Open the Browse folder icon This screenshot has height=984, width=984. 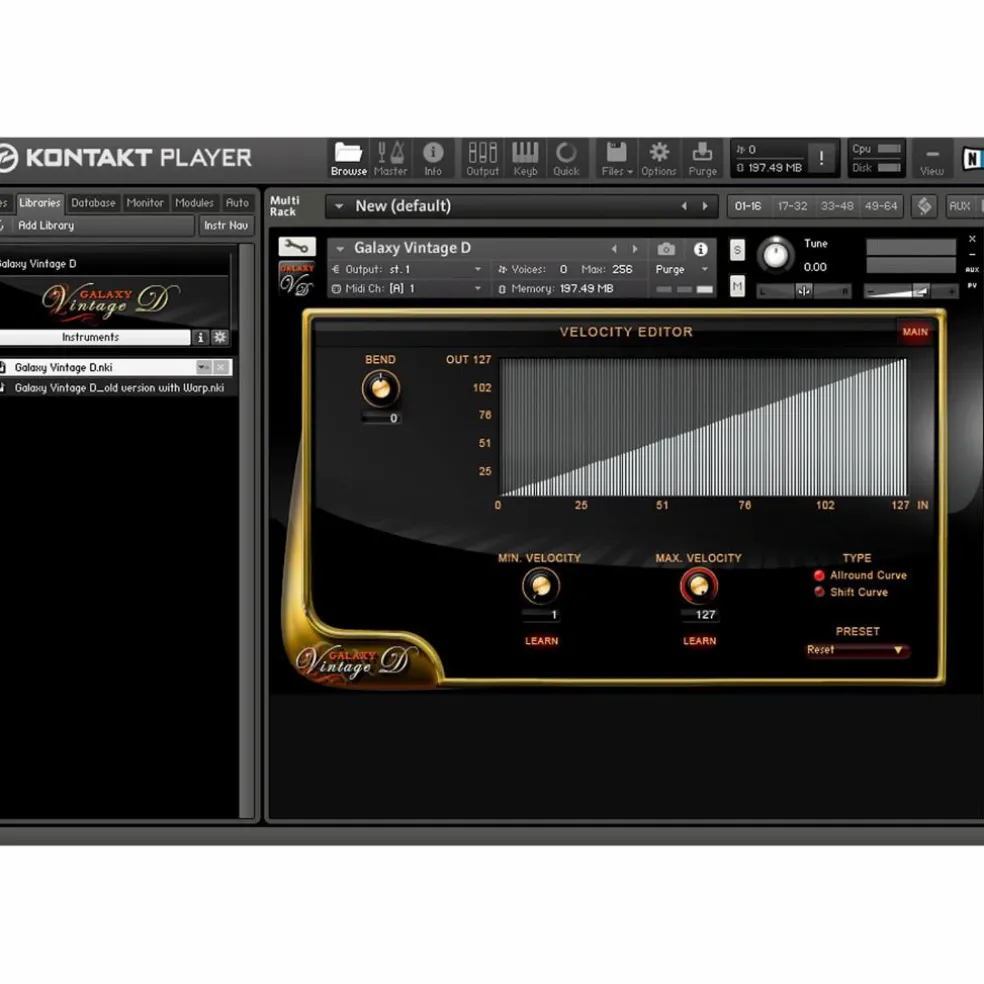coord(348,158)
